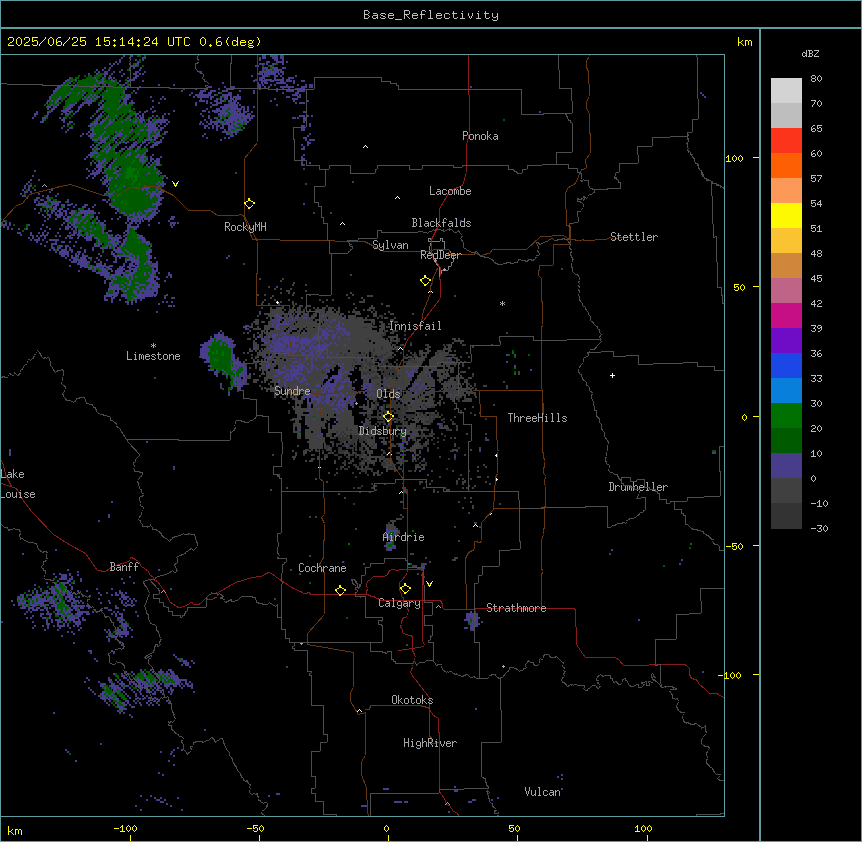Screen dimensions: 862x842
Task: Select the slate purple 0–10 dBZ legend band
Action: click(x=786, y=466)
